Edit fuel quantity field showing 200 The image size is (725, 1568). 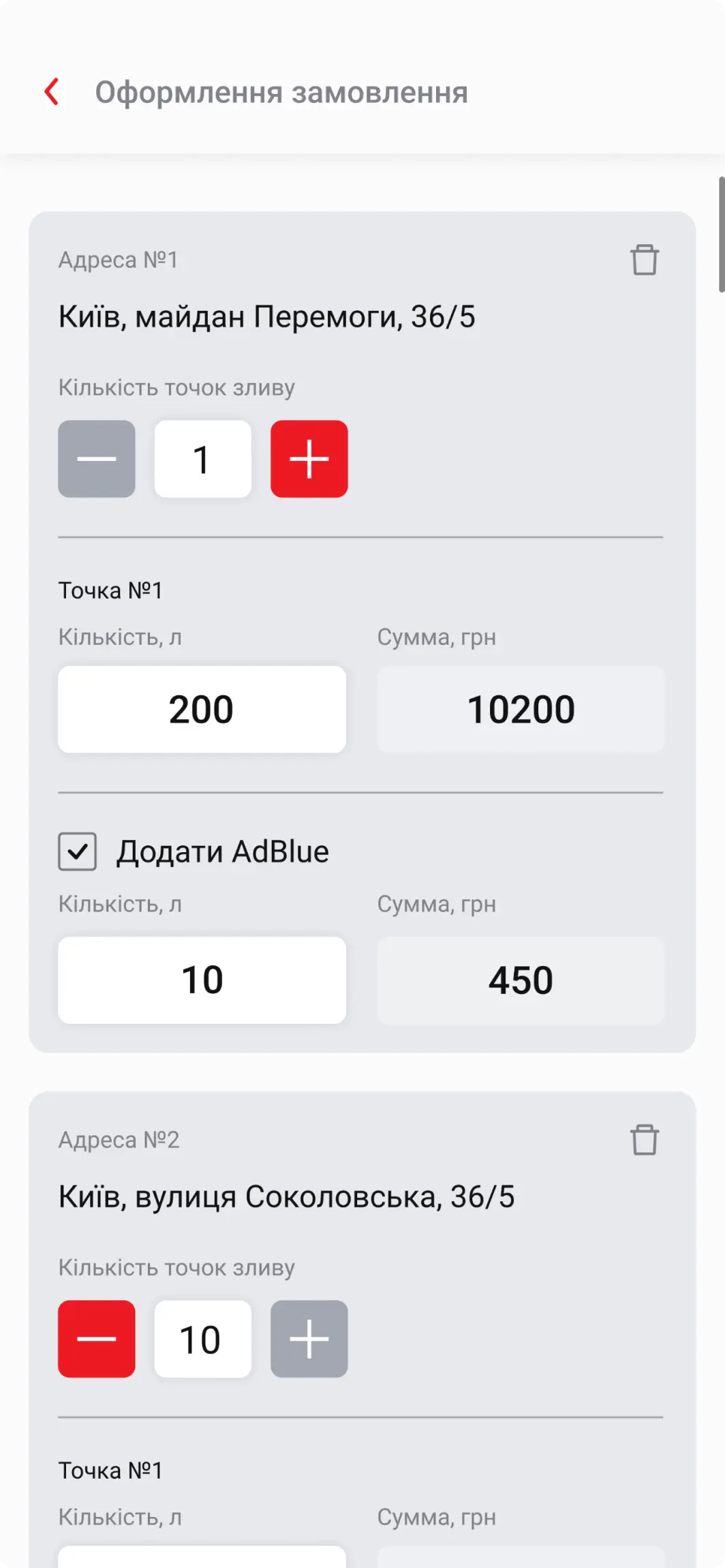point(202,709)
